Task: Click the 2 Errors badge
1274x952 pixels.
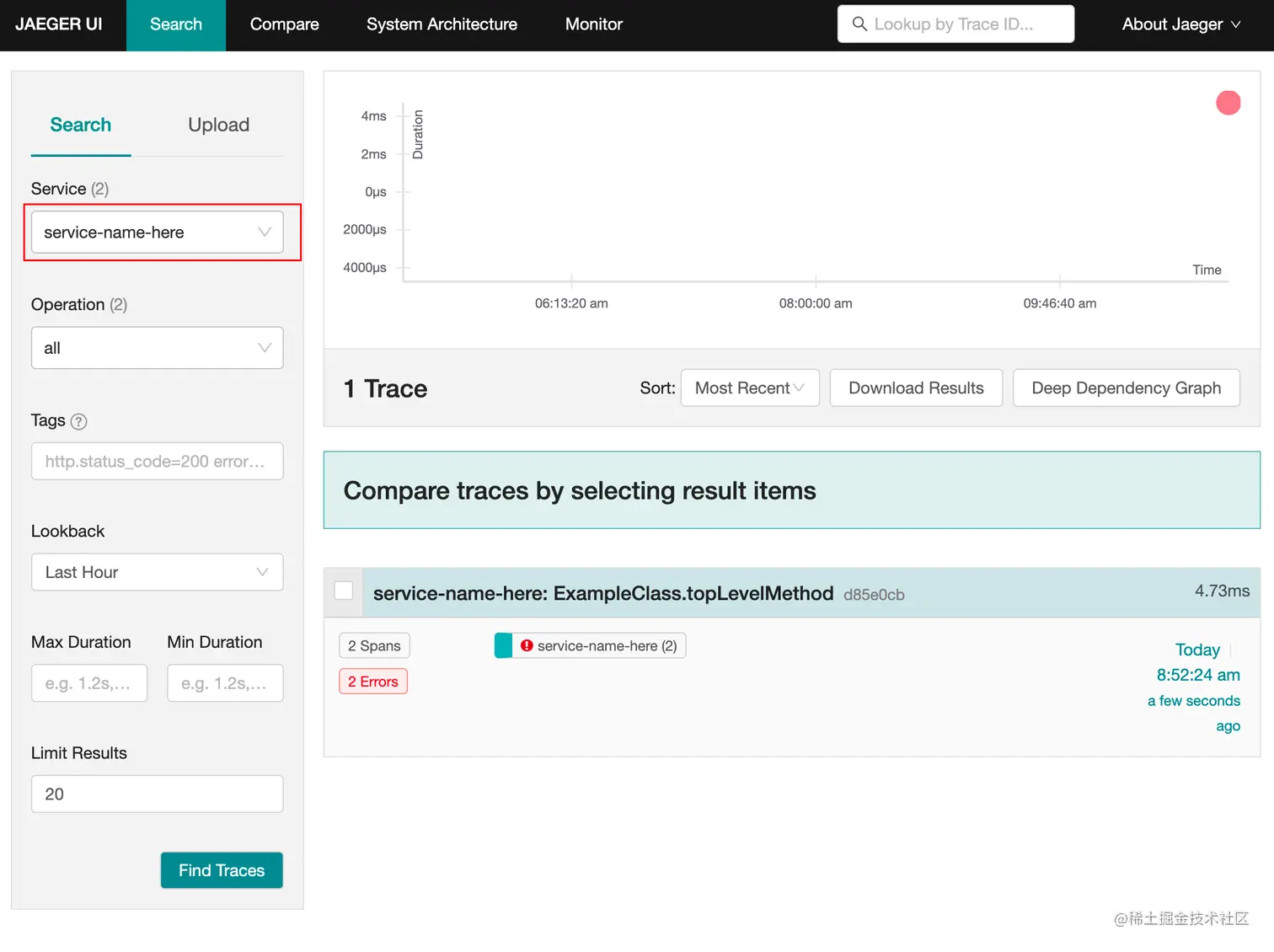Action: pyautogui.click(x=373, y=682)
